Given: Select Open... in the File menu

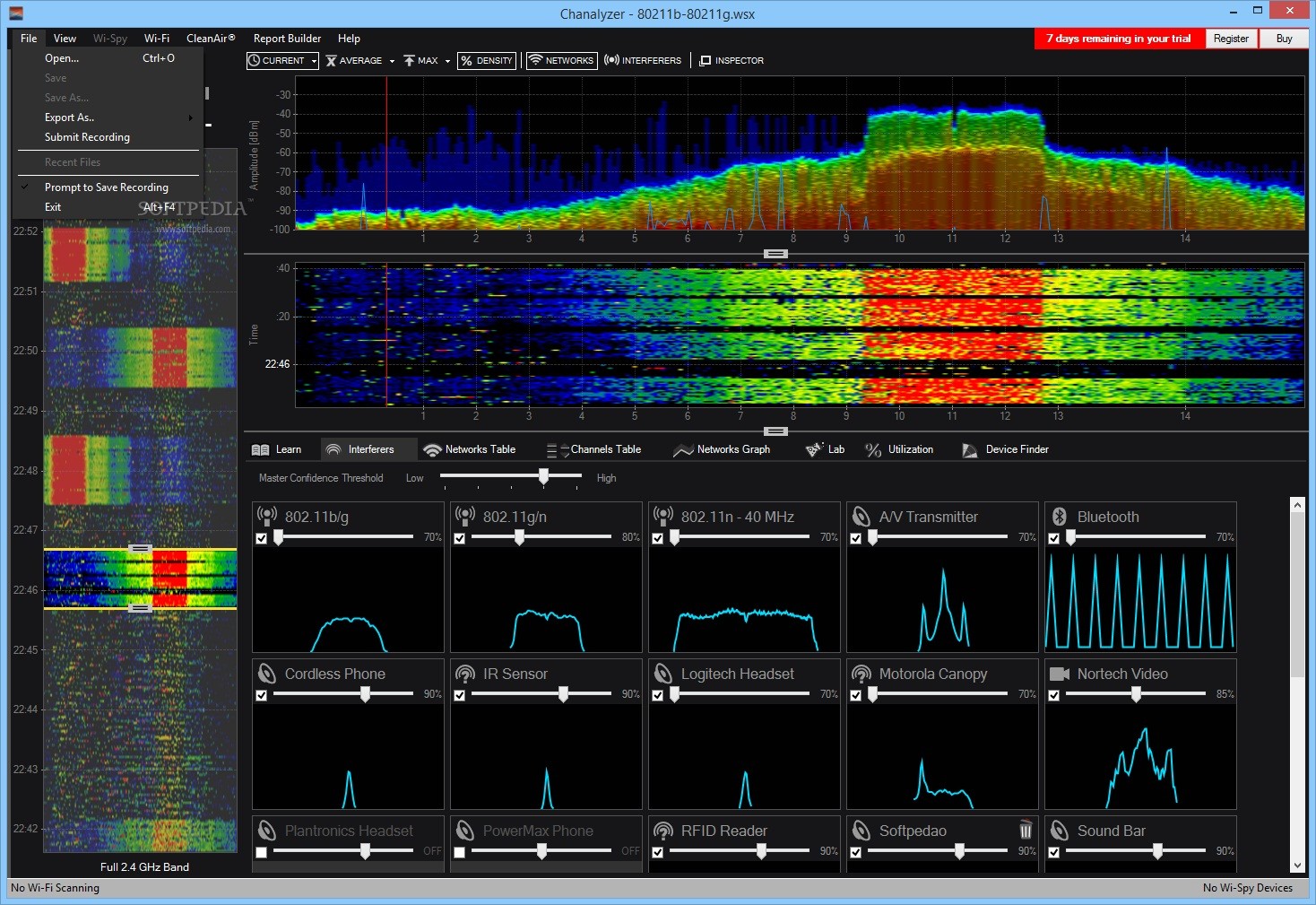Looking at the screenshot, I should click(108, 58).
